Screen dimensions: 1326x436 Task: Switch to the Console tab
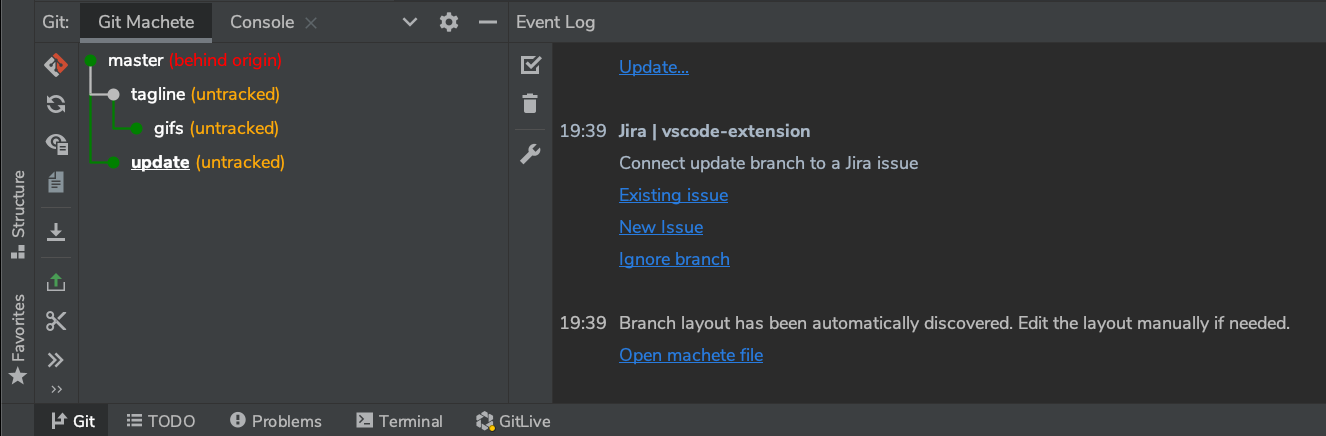pyautogui.click(x=262, y=22)
